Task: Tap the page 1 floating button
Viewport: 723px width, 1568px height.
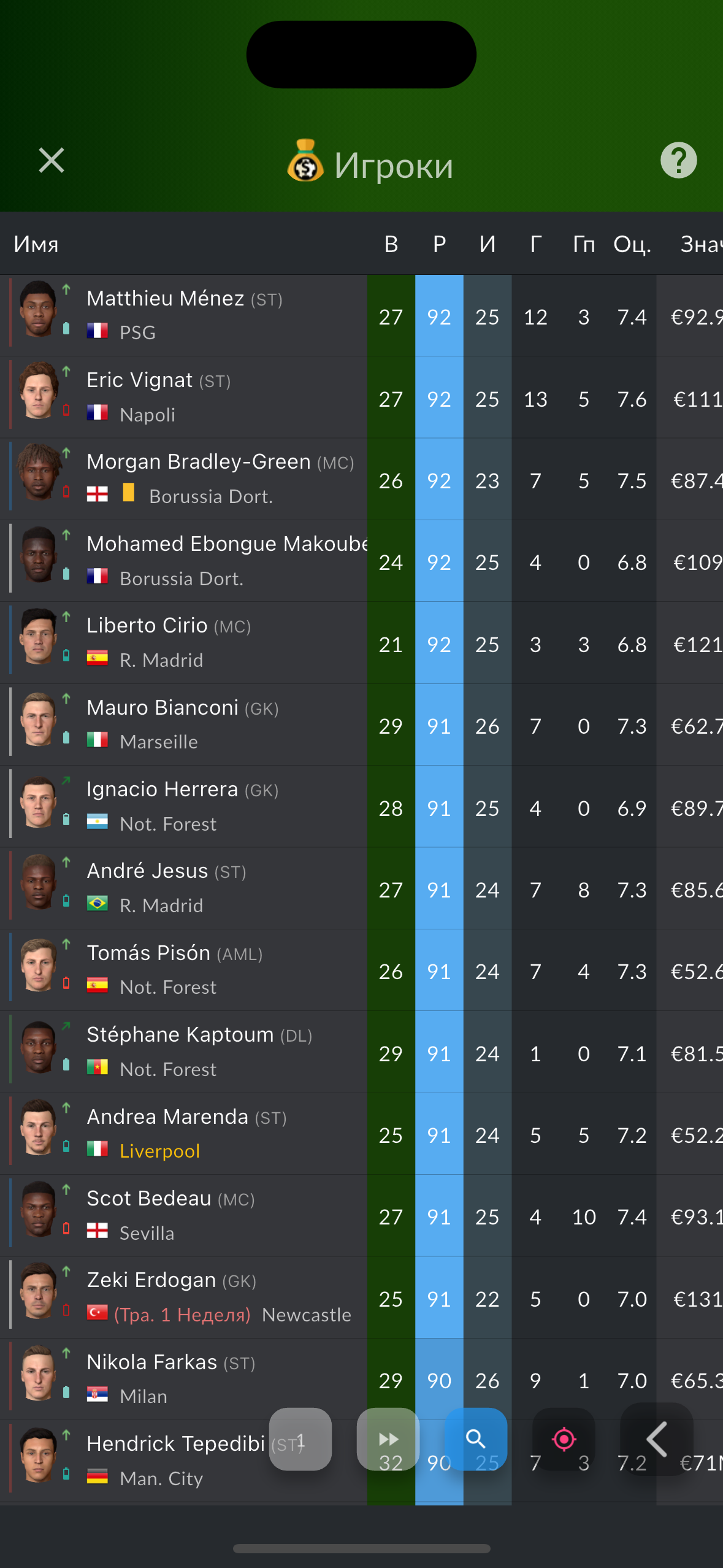Action: click(300, 1439)
